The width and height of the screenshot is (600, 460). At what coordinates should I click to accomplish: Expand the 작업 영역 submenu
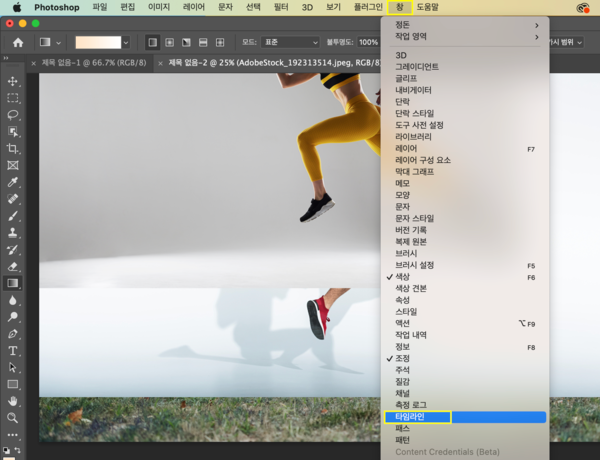click(465, 36)
